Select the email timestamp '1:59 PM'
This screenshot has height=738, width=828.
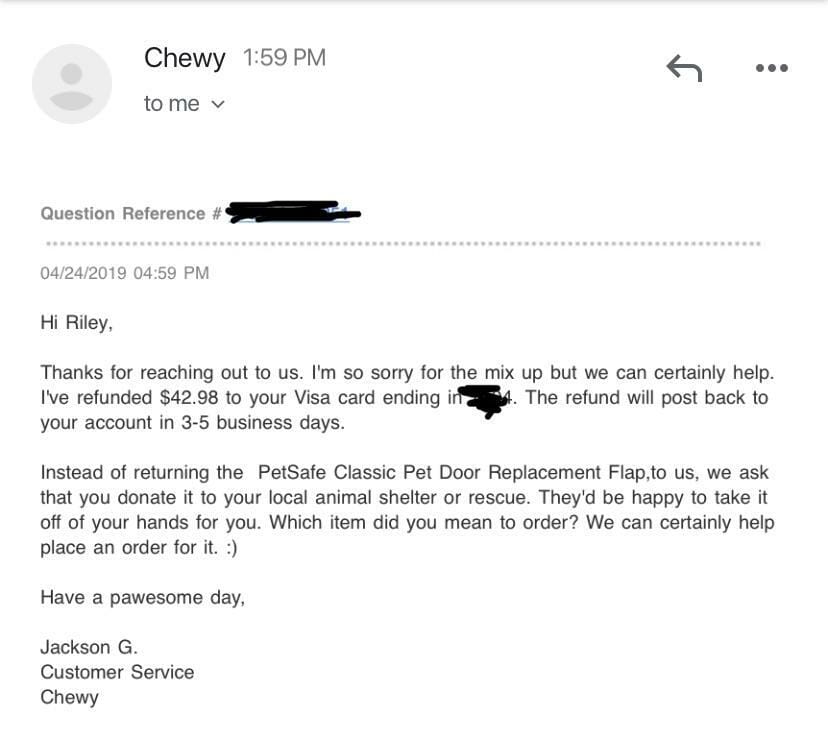point(283,57)
